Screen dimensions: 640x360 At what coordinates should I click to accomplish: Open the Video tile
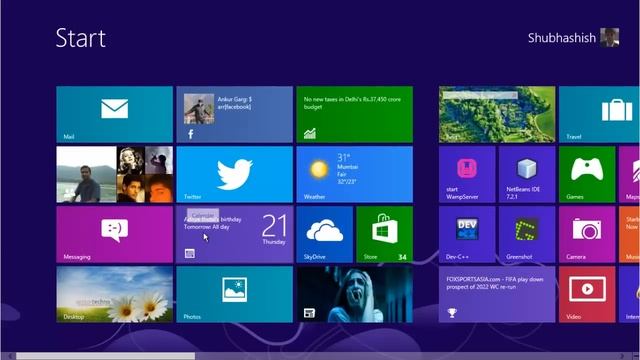[587, 294]
